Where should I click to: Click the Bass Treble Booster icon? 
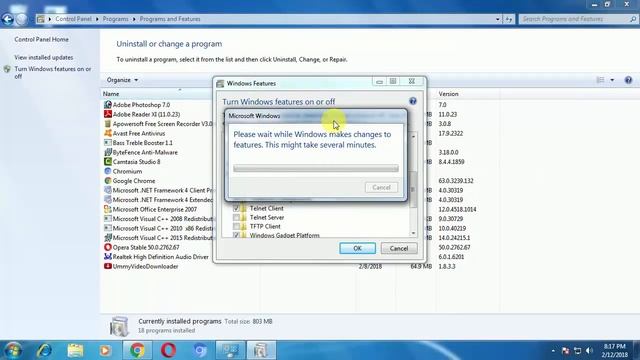[x=108, y=143]
